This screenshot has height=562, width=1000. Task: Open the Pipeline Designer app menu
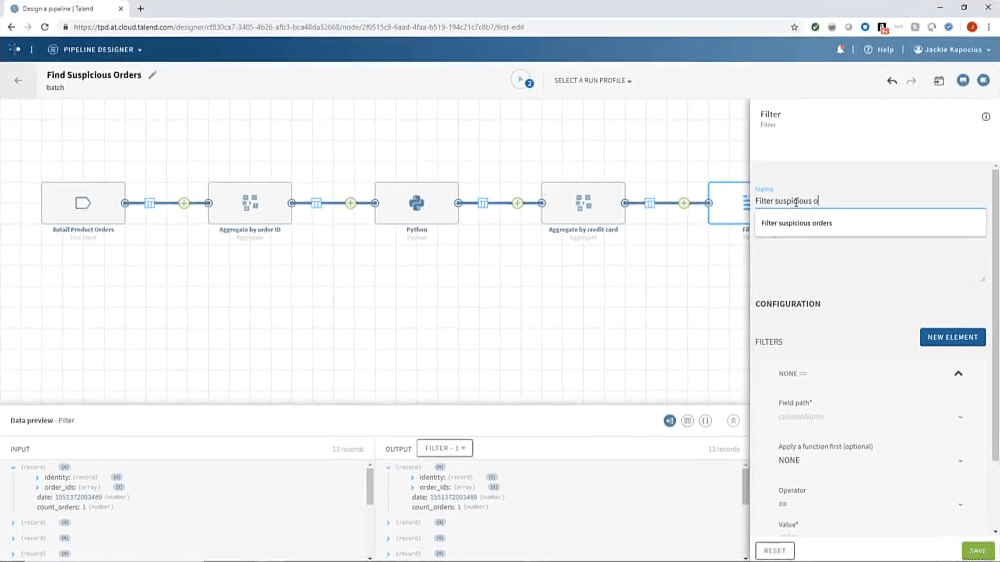(95, 49)
